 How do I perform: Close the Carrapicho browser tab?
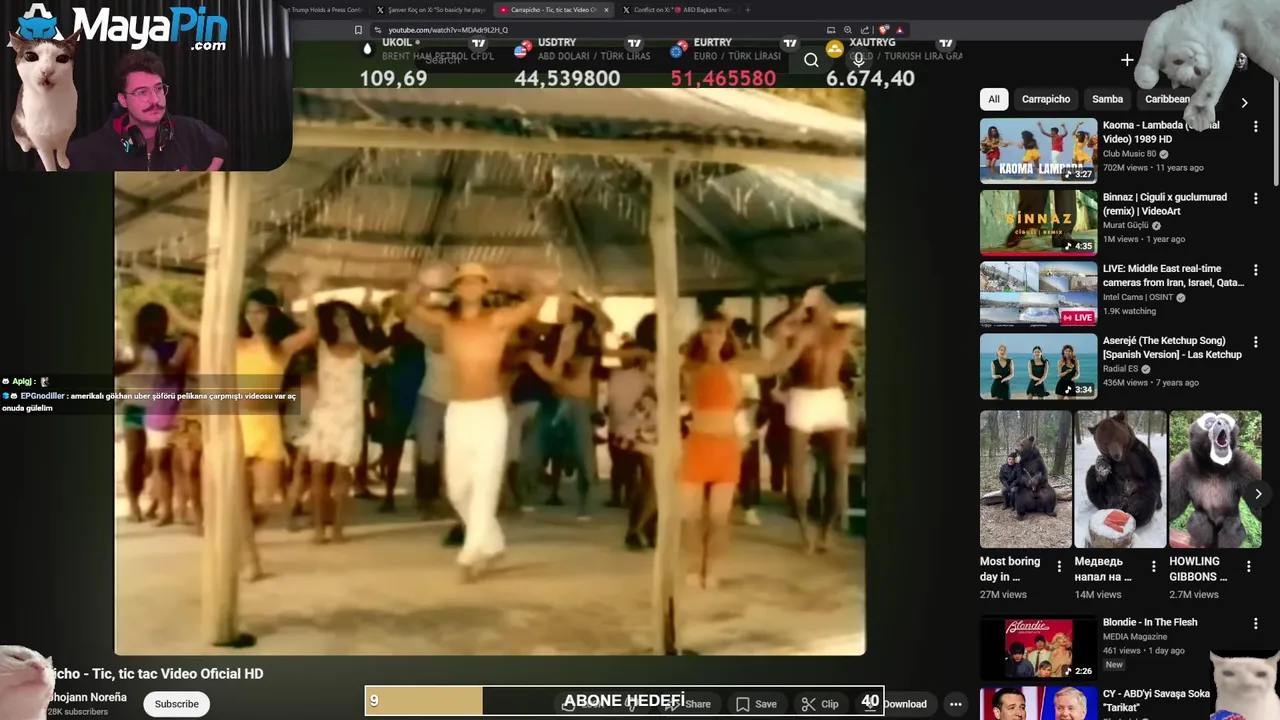pyautogui.click(x=606, y=10)
